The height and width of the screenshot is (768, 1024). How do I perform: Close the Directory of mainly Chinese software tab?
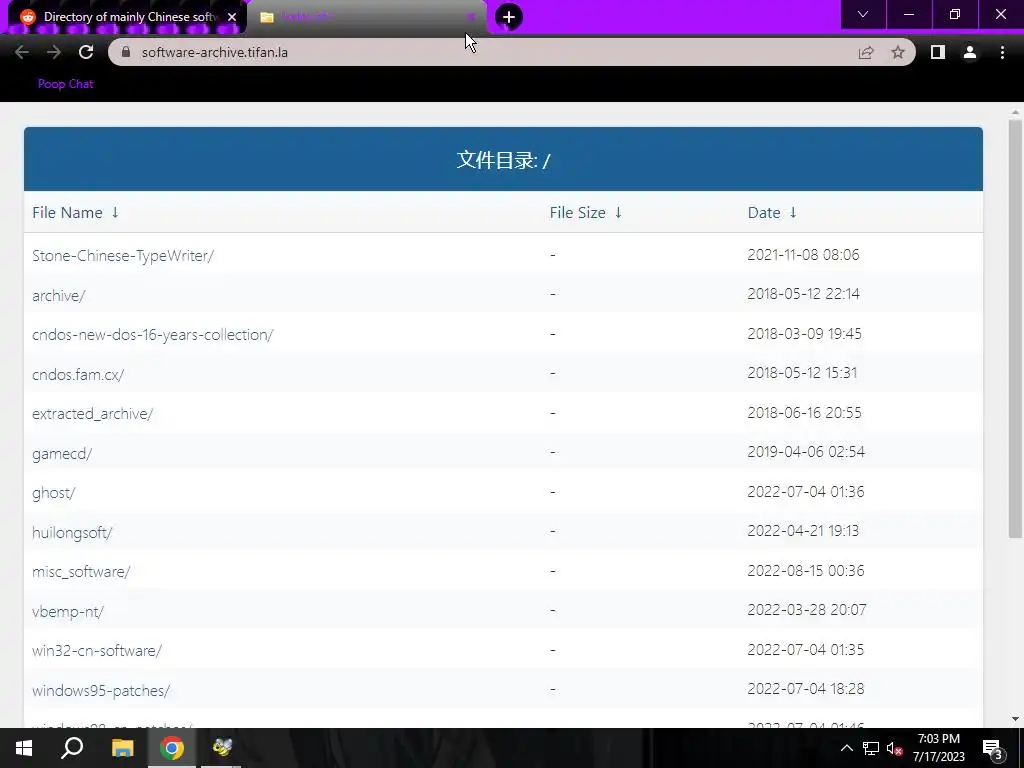(x=232, y=17)
